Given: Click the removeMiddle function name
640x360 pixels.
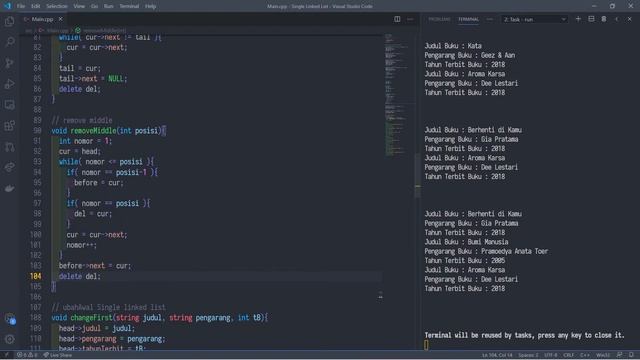Looking at the screenshot, I should coord(93,131).
